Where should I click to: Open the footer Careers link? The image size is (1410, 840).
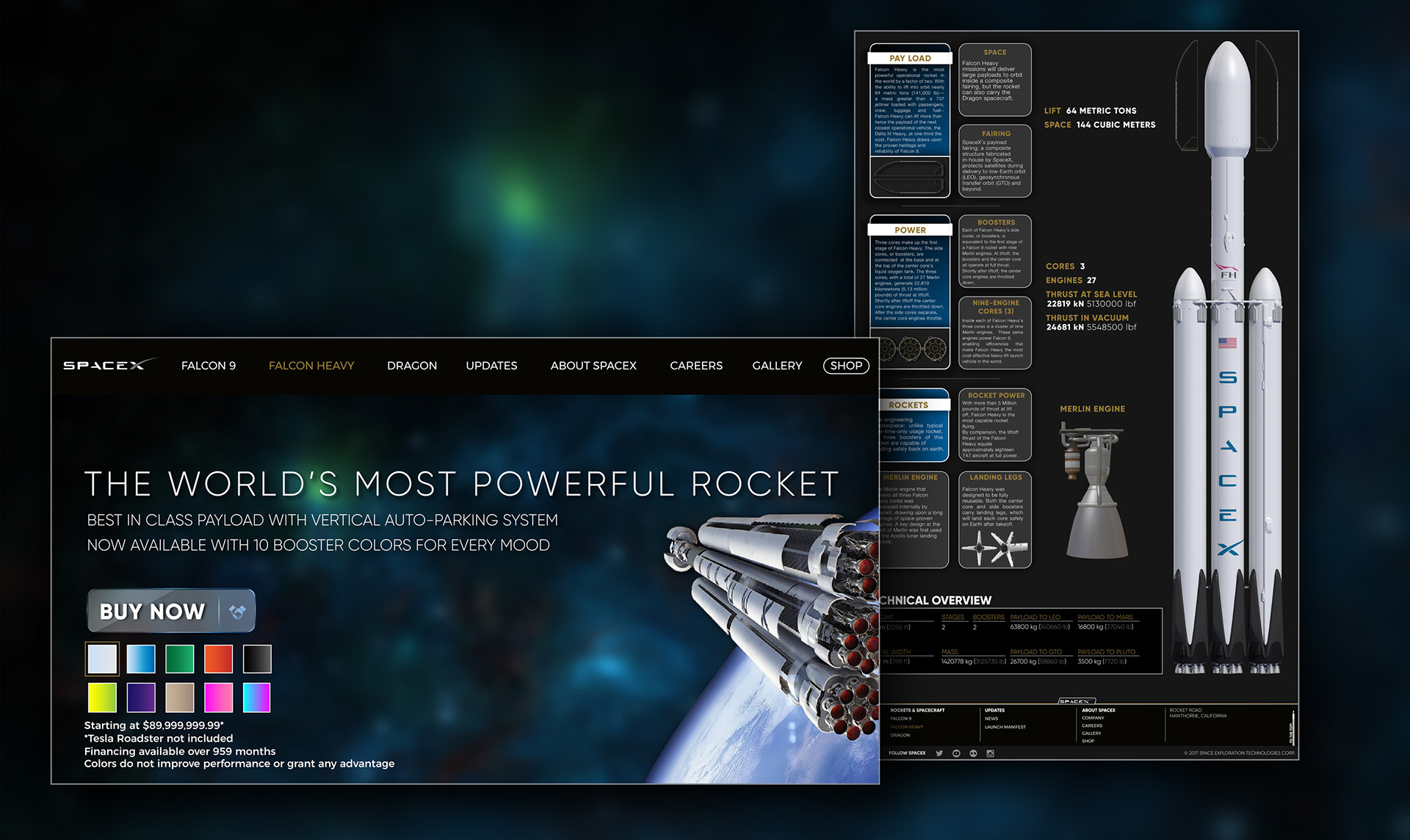(x=1092, y=725)
